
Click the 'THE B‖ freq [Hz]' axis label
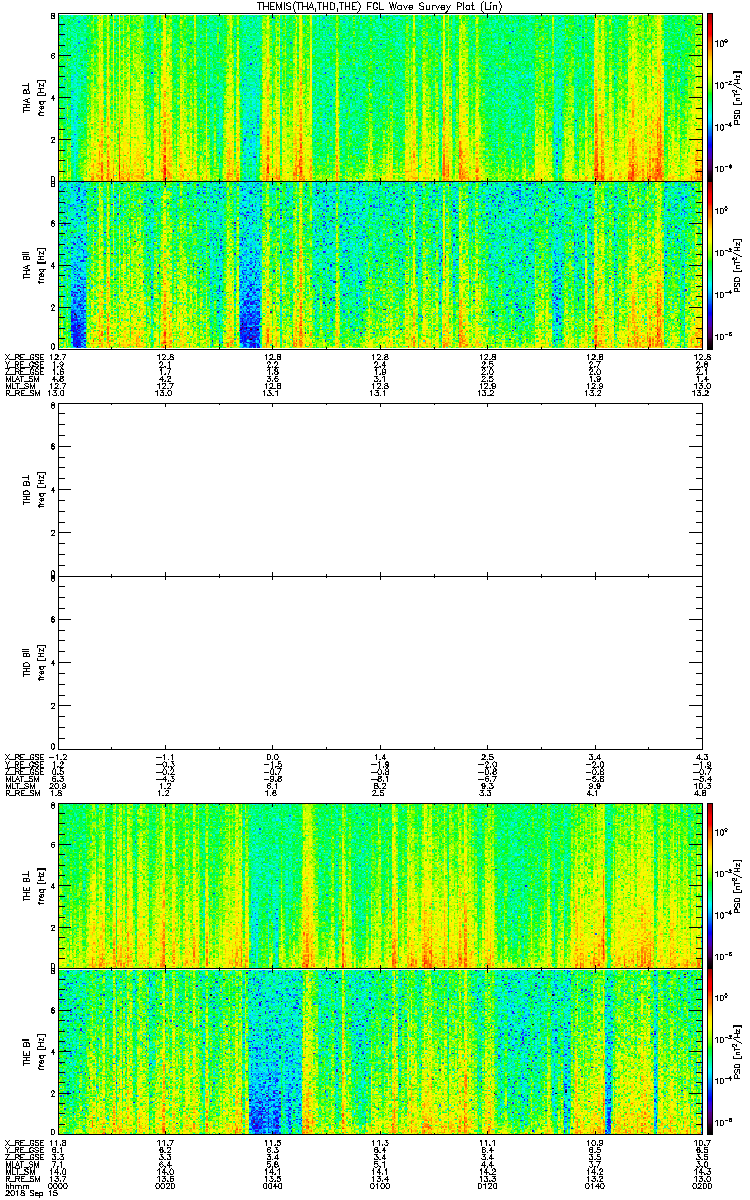pyautogui.click(x=33, y=1053)
